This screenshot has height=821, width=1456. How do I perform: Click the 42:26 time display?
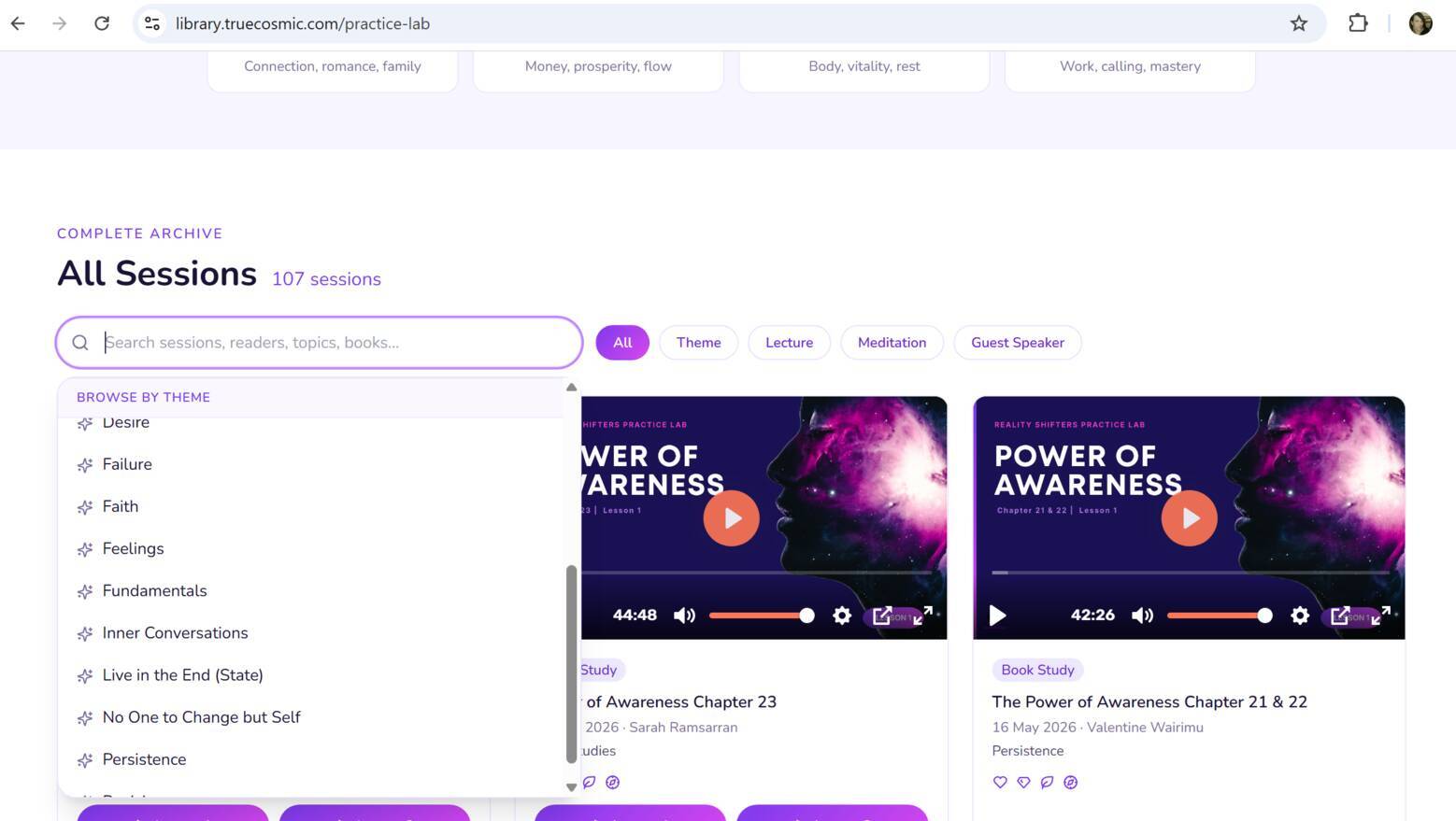coord(1092,616)
